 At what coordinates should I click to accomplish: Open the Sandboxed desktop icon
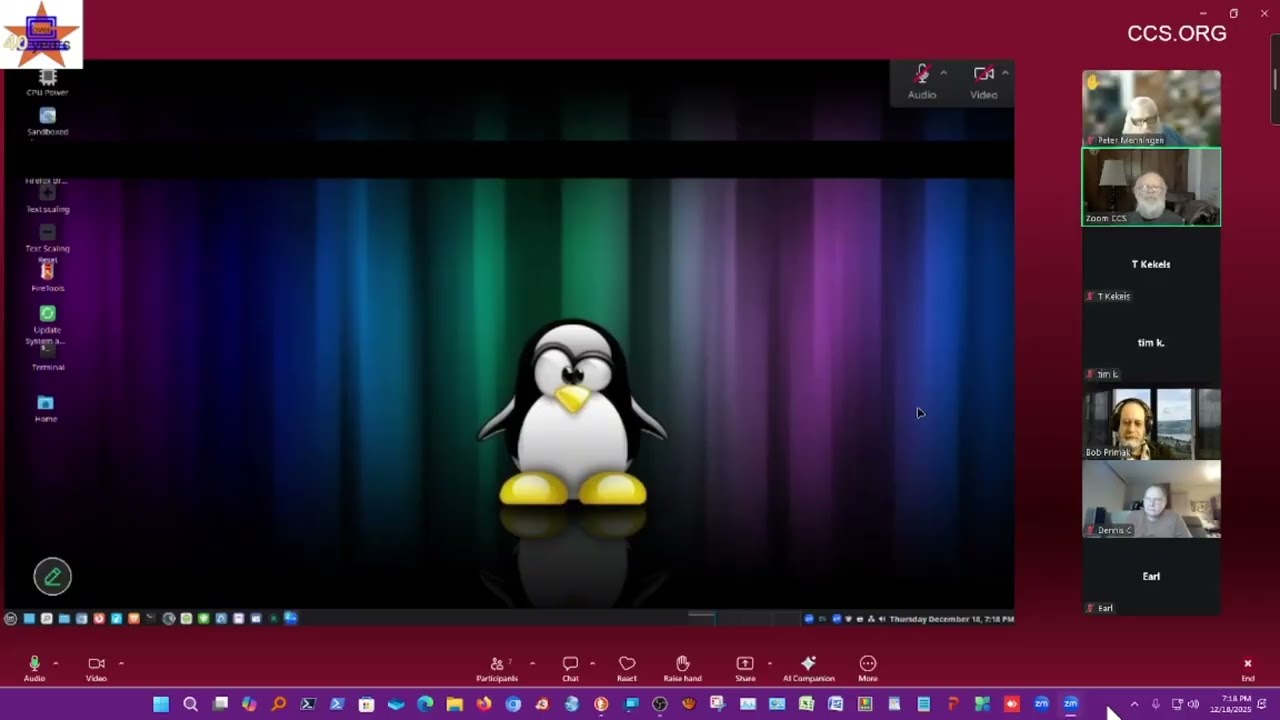(x=47, y=122)
